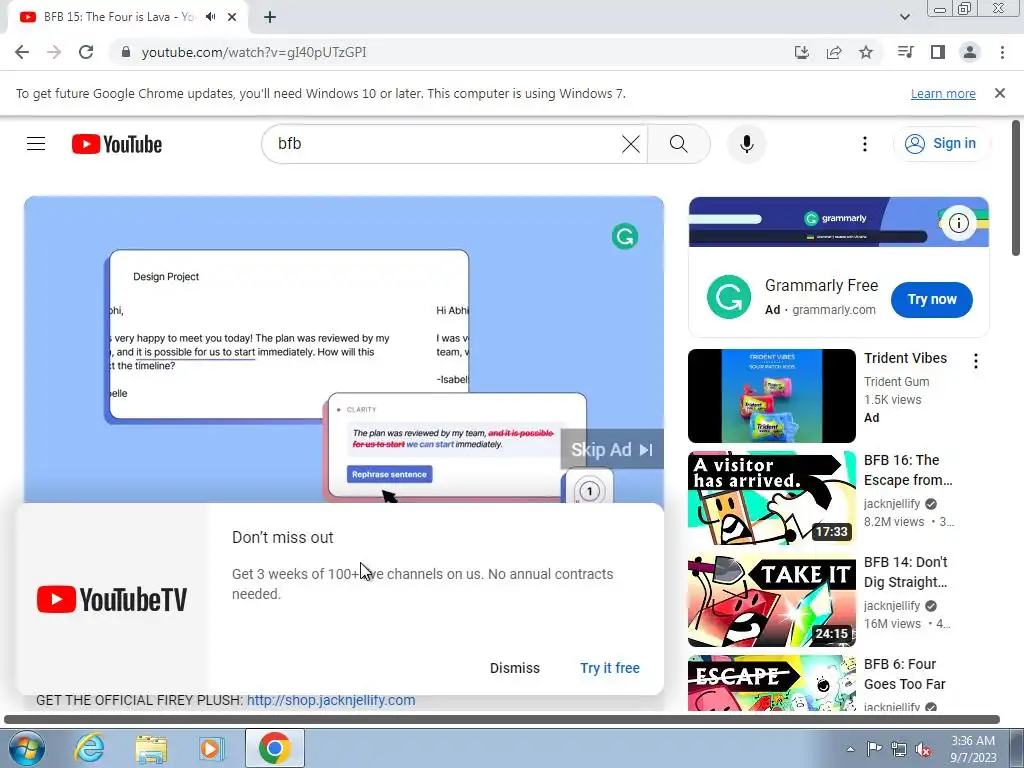Click Dismiss on the YouTube TV promo
The image size is (1024, 768).
pyautogui.click(x=515, y=668)
